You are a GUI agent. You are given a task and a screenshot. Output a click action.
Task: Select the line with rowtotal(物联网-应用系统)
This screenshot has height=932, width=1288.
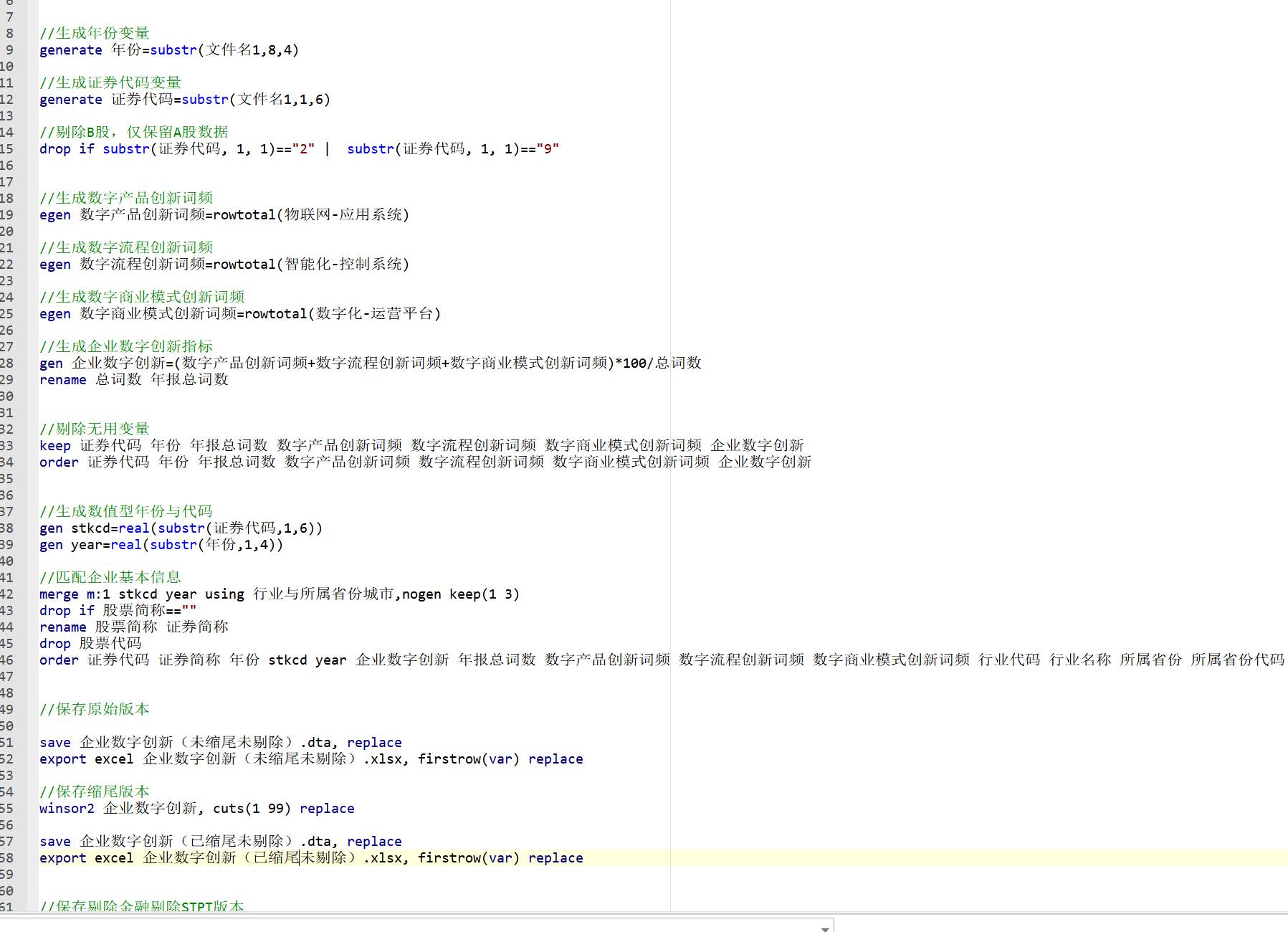click(224, 214)
